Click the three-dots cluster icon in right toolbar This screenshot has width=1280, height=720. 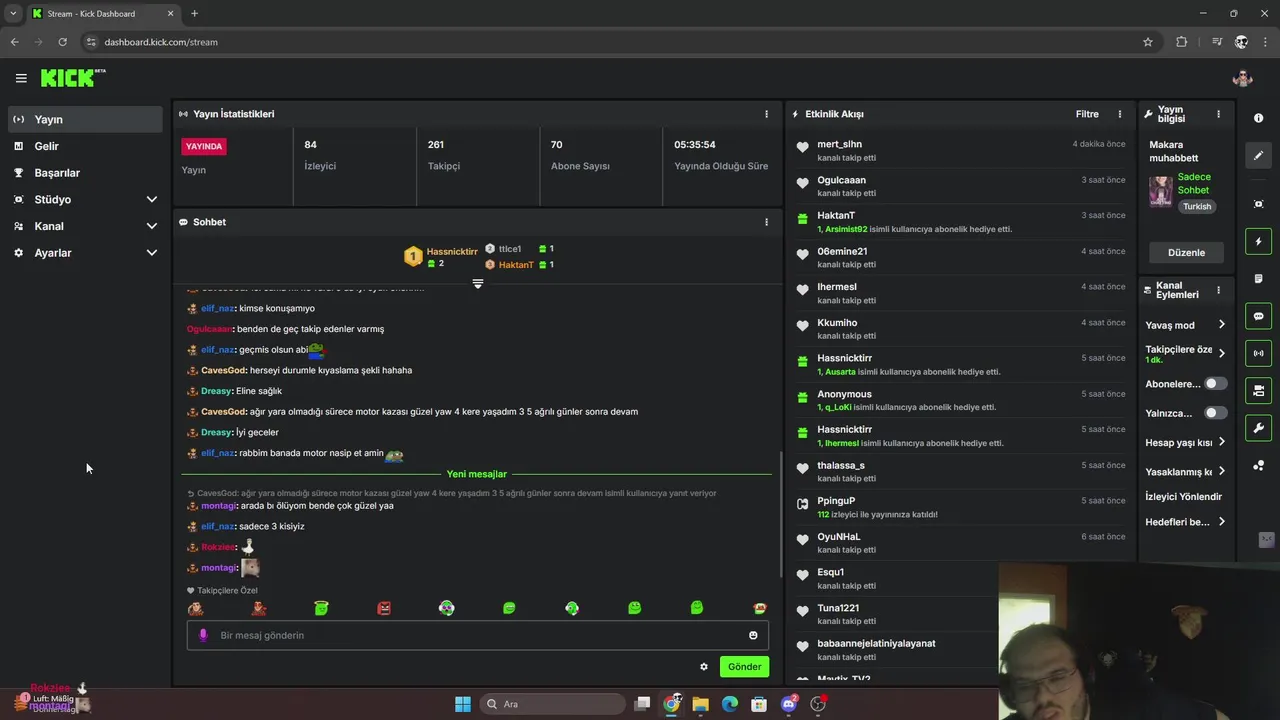(1258, 465)
